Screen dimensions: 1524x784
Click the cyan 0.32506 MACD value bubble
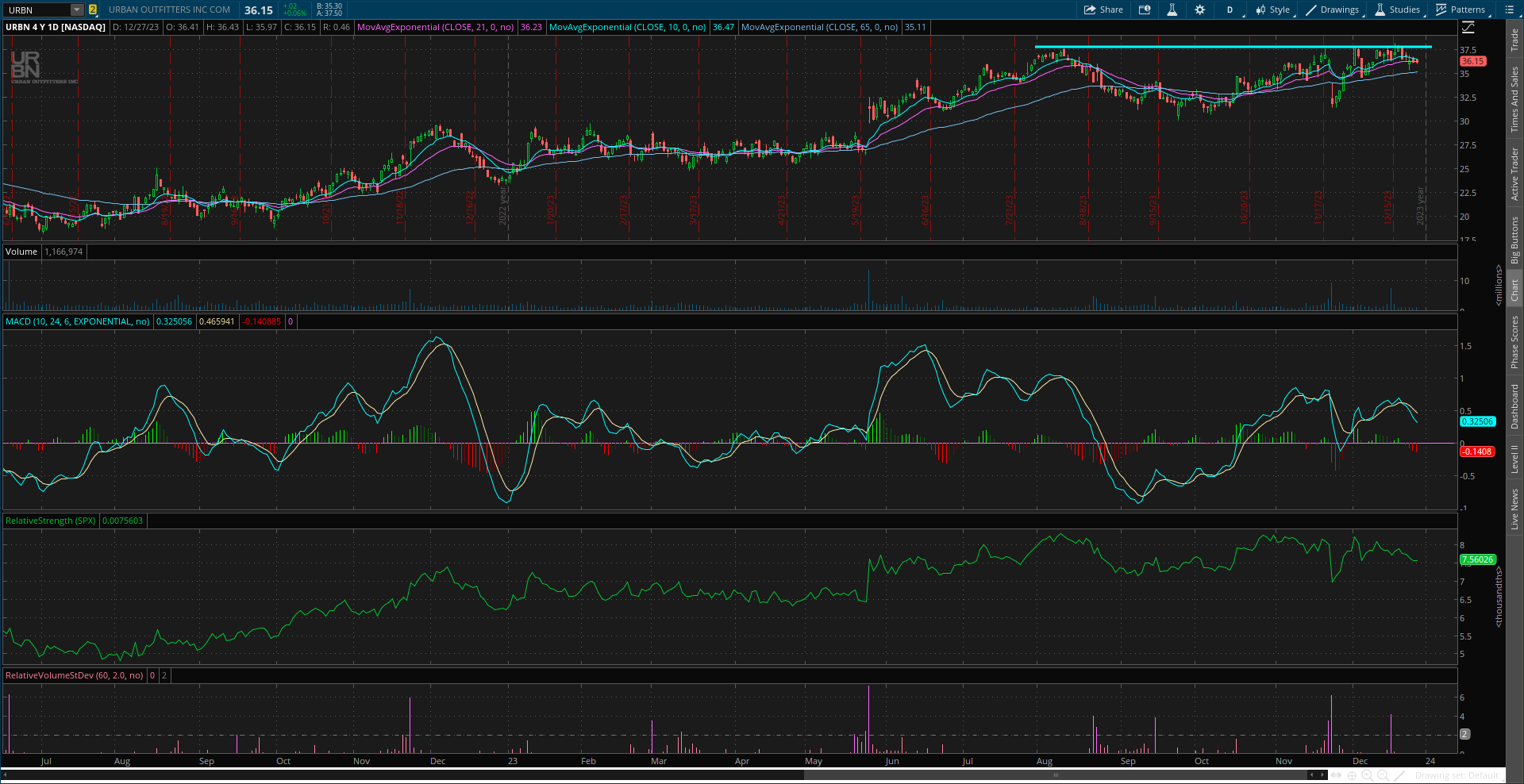tap(1477, 421)
